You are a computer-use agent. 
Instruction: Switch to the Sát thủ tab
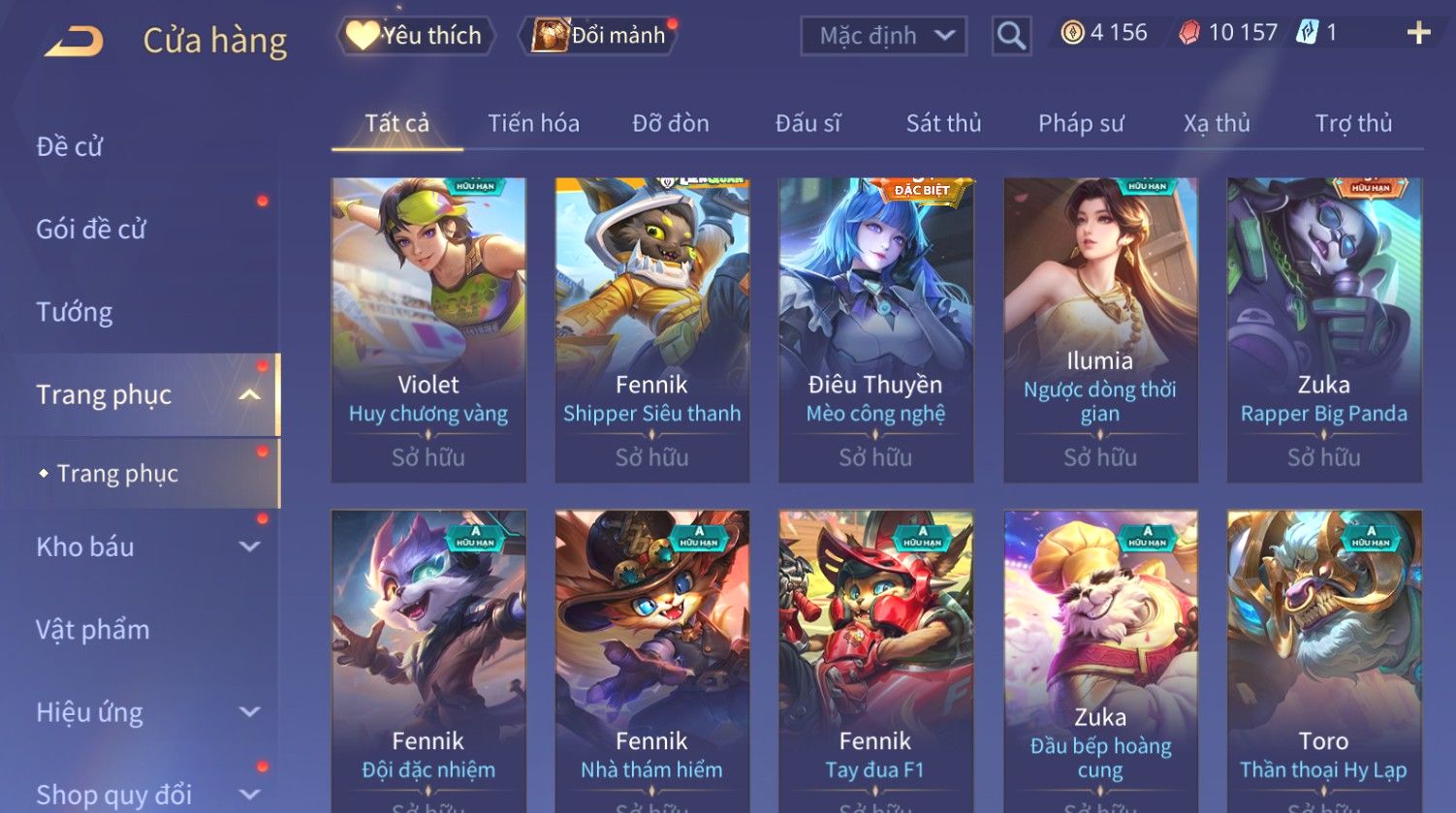click(943, 123)
